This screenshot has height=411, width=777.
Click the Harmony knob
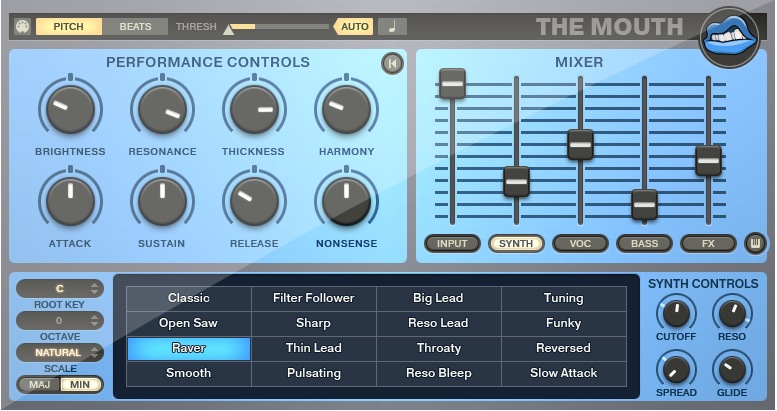click(x=346, y=109)
